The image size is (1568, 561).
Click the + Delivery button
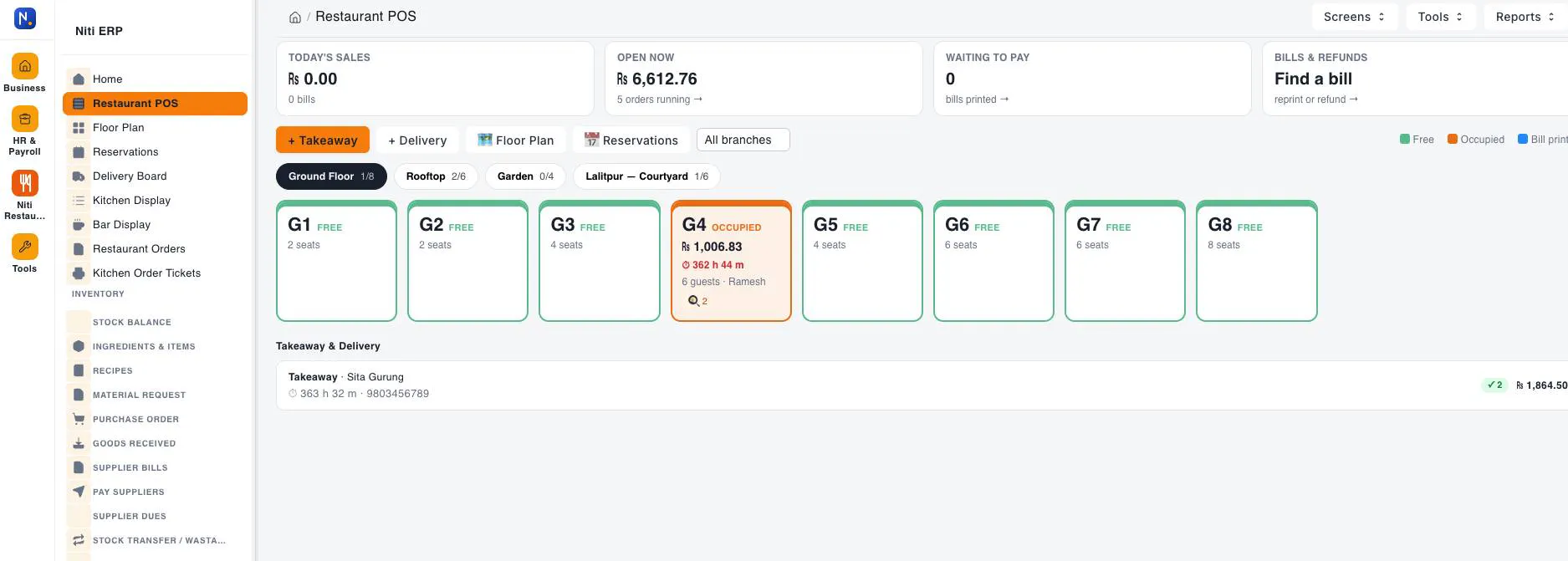[x=417, y=140]
